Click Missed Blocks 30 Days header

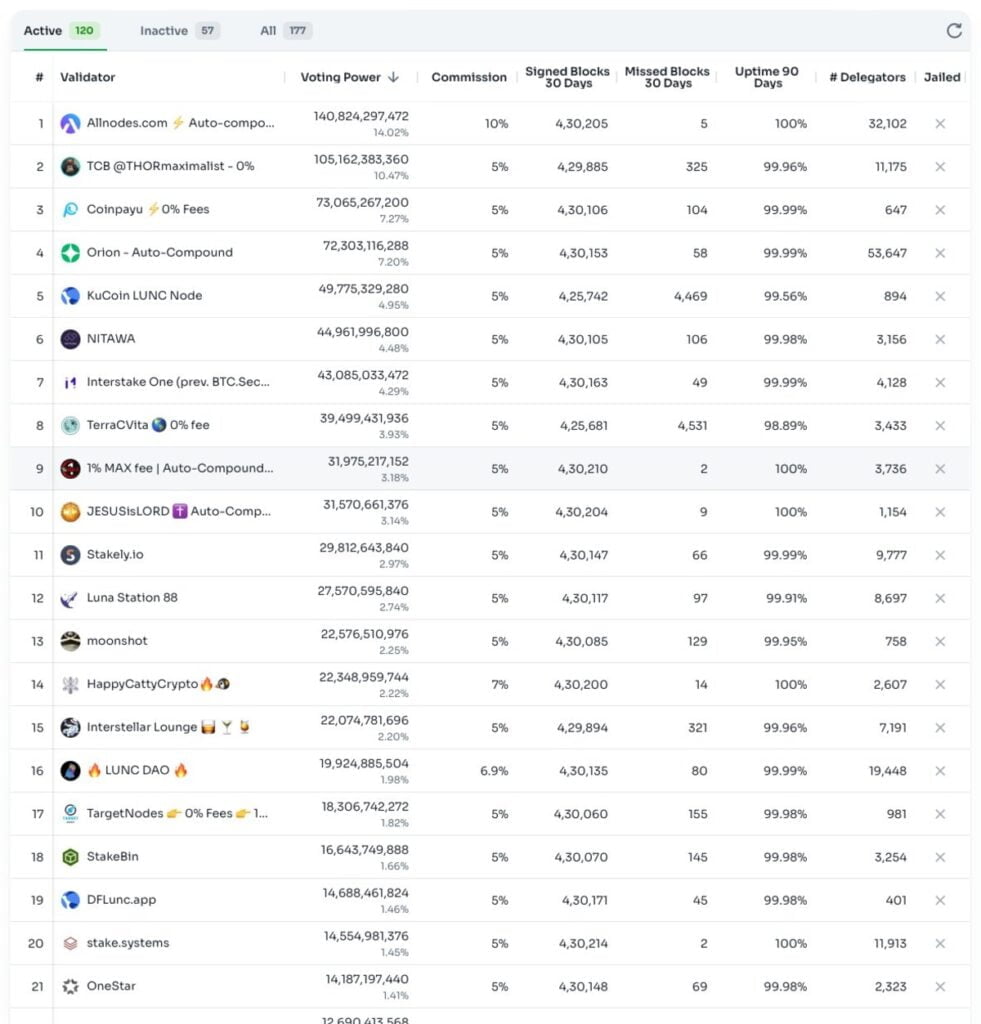point(667,78)
